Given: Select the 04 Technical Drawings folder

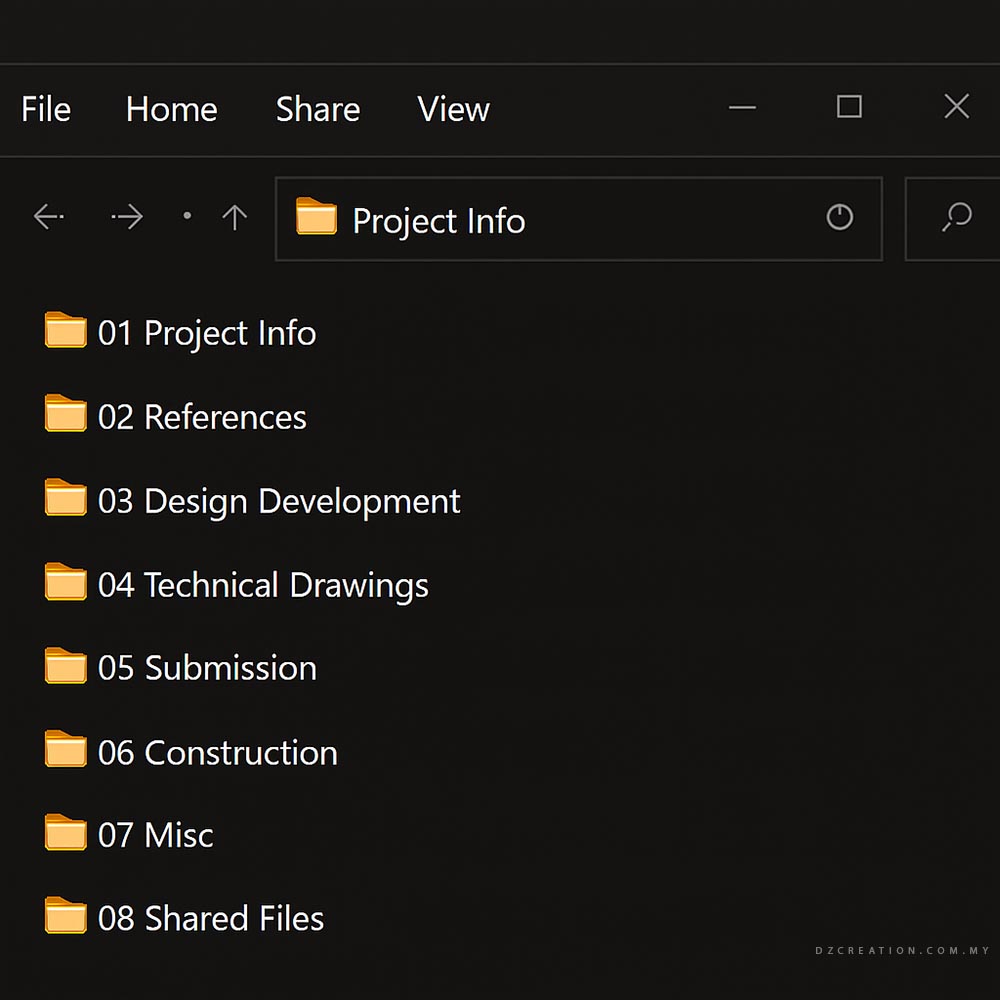Looking at the screenshot, I should [x=263, y=585].
